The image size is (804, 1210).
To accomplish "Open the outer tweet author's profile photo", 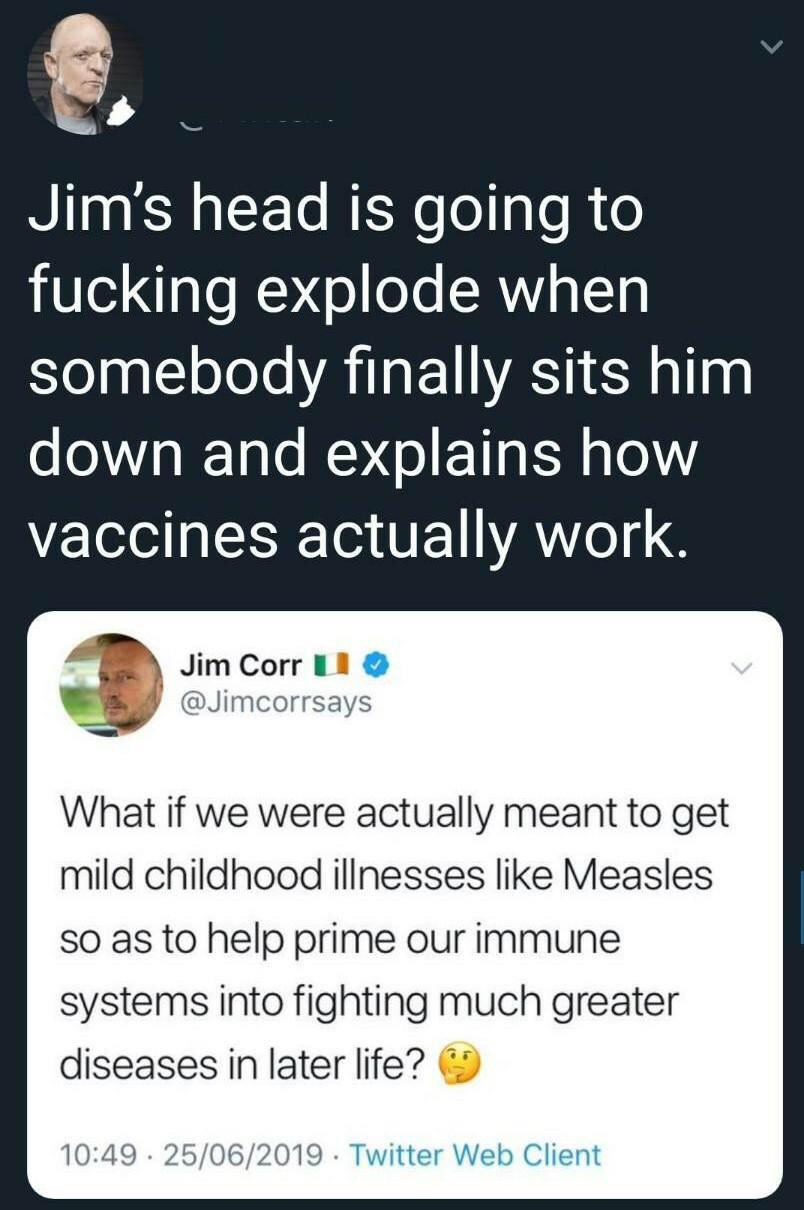I will (84, 74).
